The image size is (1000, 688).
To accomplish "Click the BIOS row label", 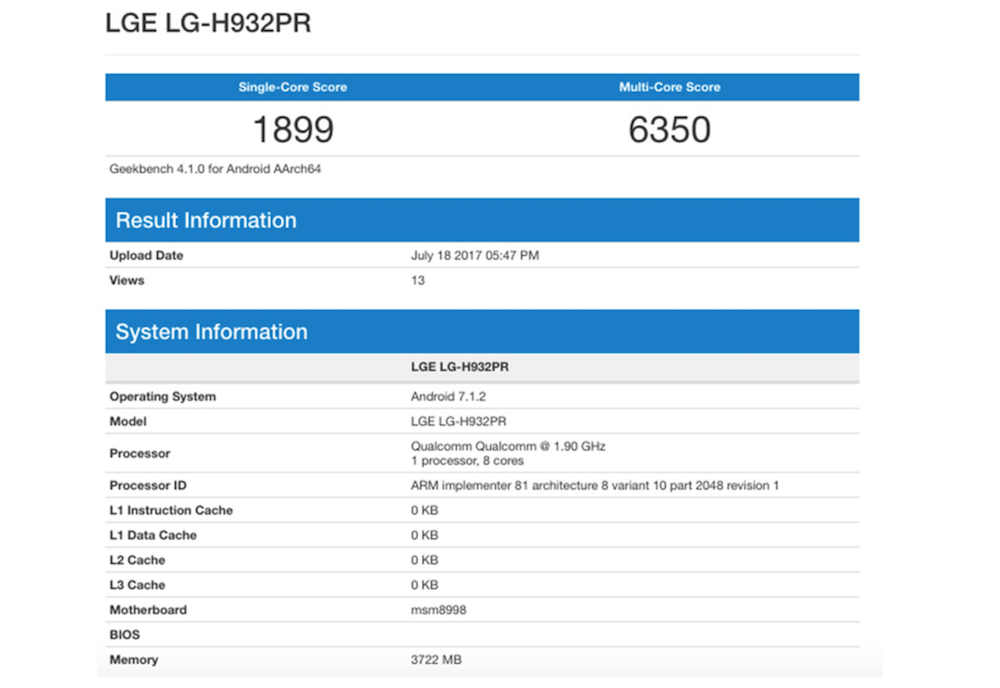I will (125, 635).
